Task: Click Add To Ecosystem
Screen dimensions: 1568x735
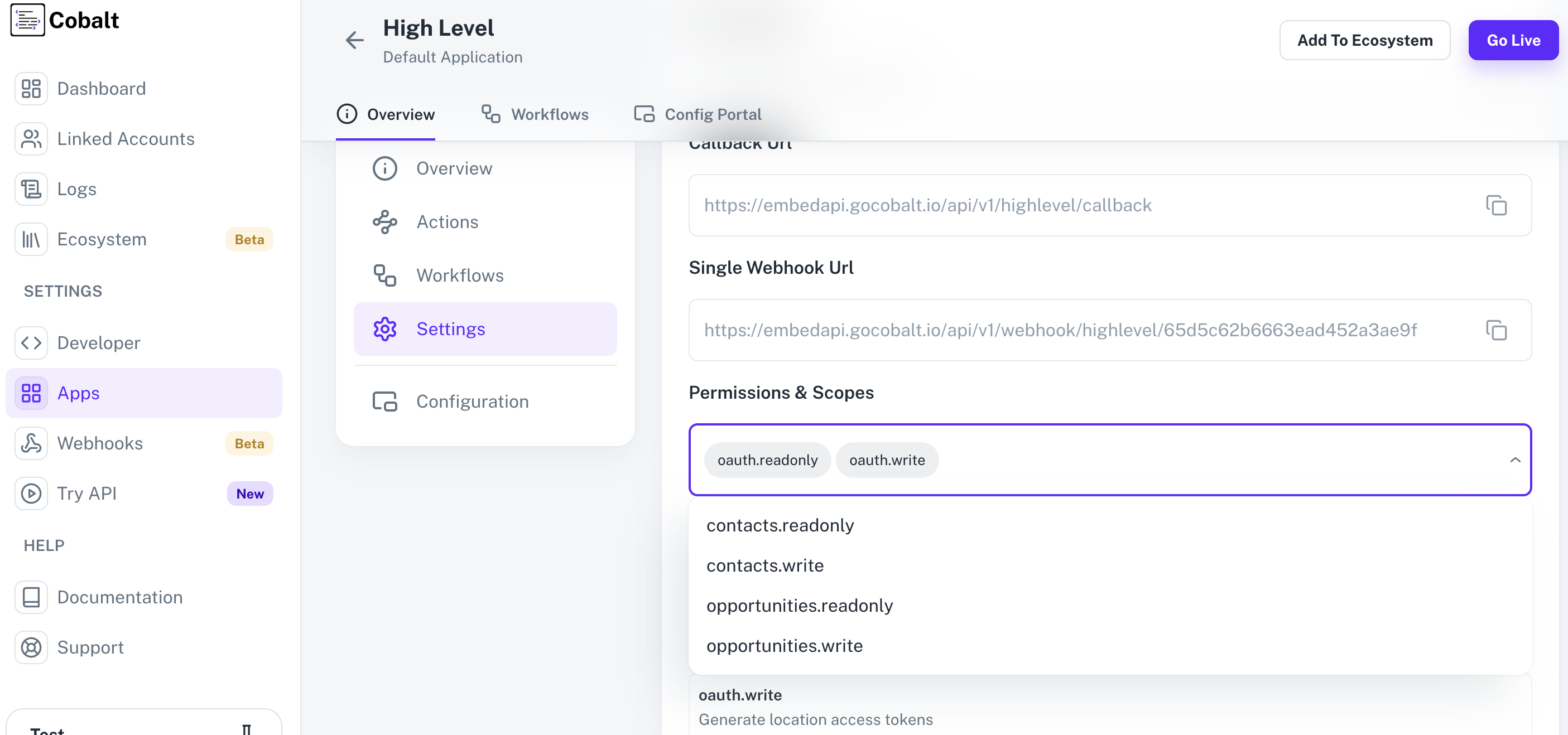Action: [x=1365, y=40]
